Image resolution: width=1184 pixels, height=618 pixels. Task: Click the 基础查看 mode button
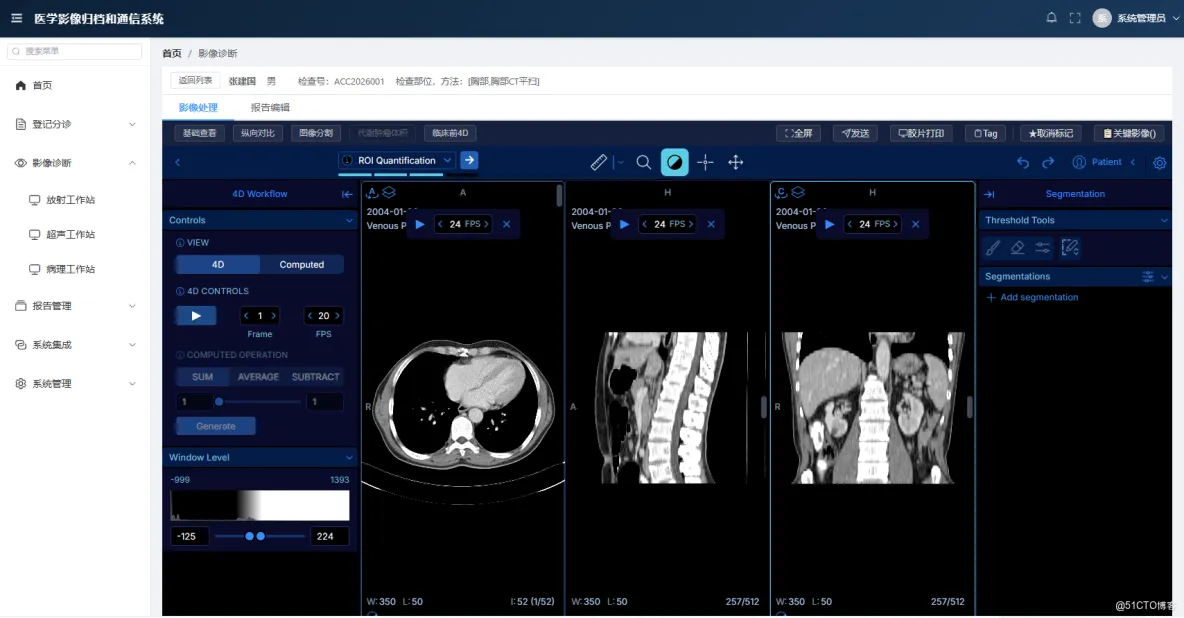[200, 134]
